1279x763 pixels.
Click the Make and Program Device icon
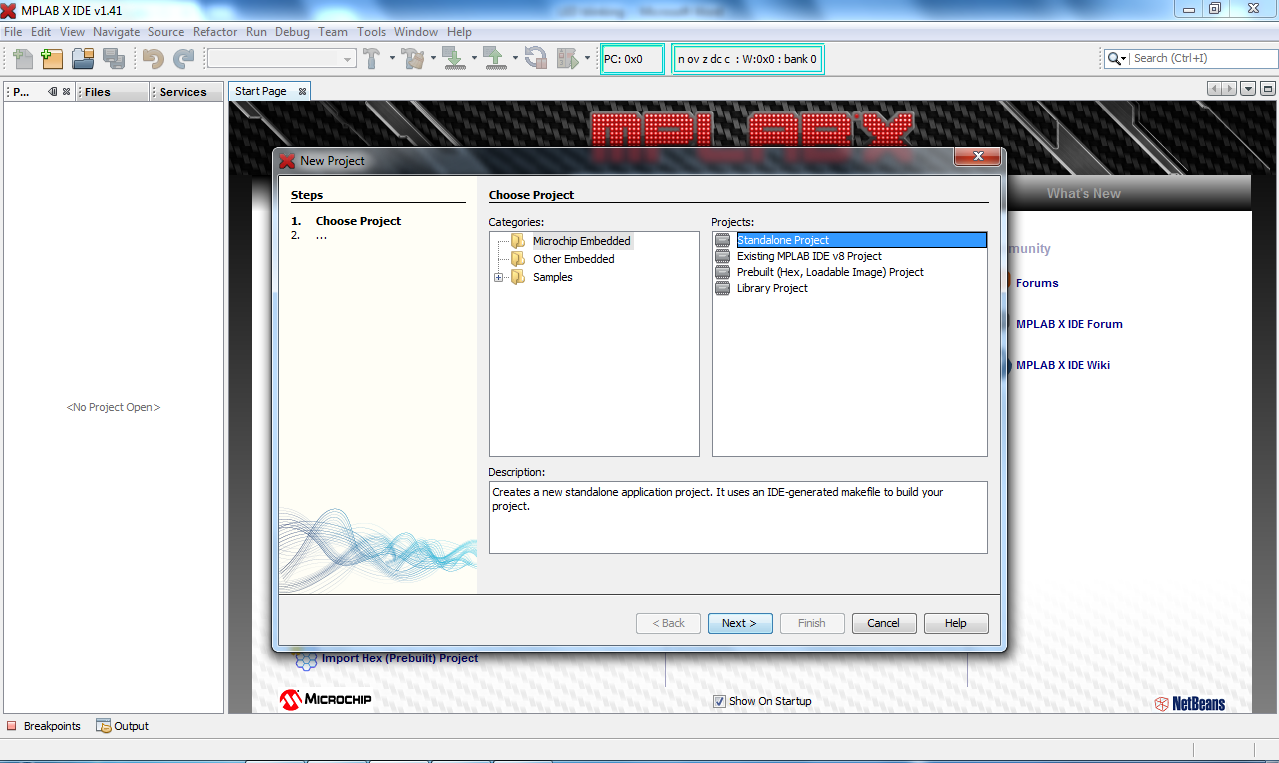coord(452,57)
